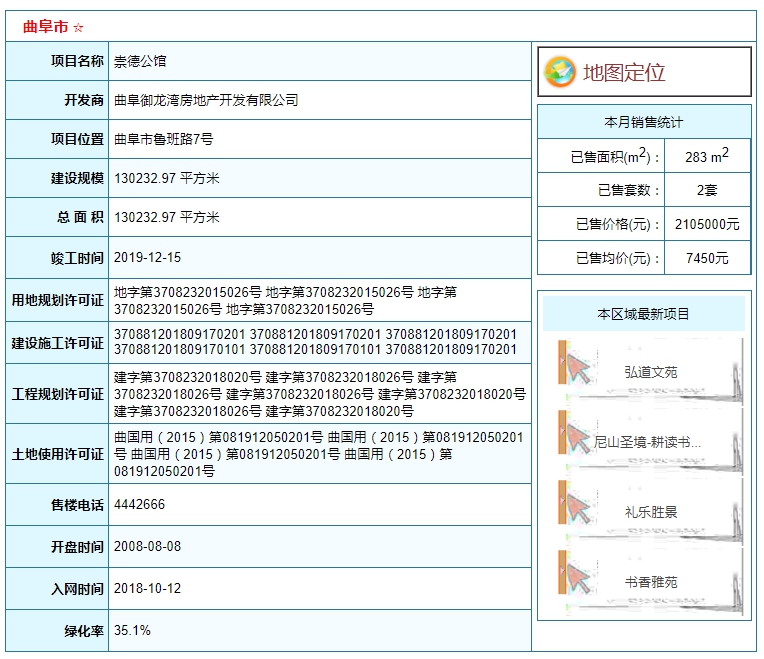Click the 已售面积(m2) label
Image resolution: width=764 pixels, height=659 pixels.
(615, 156)
